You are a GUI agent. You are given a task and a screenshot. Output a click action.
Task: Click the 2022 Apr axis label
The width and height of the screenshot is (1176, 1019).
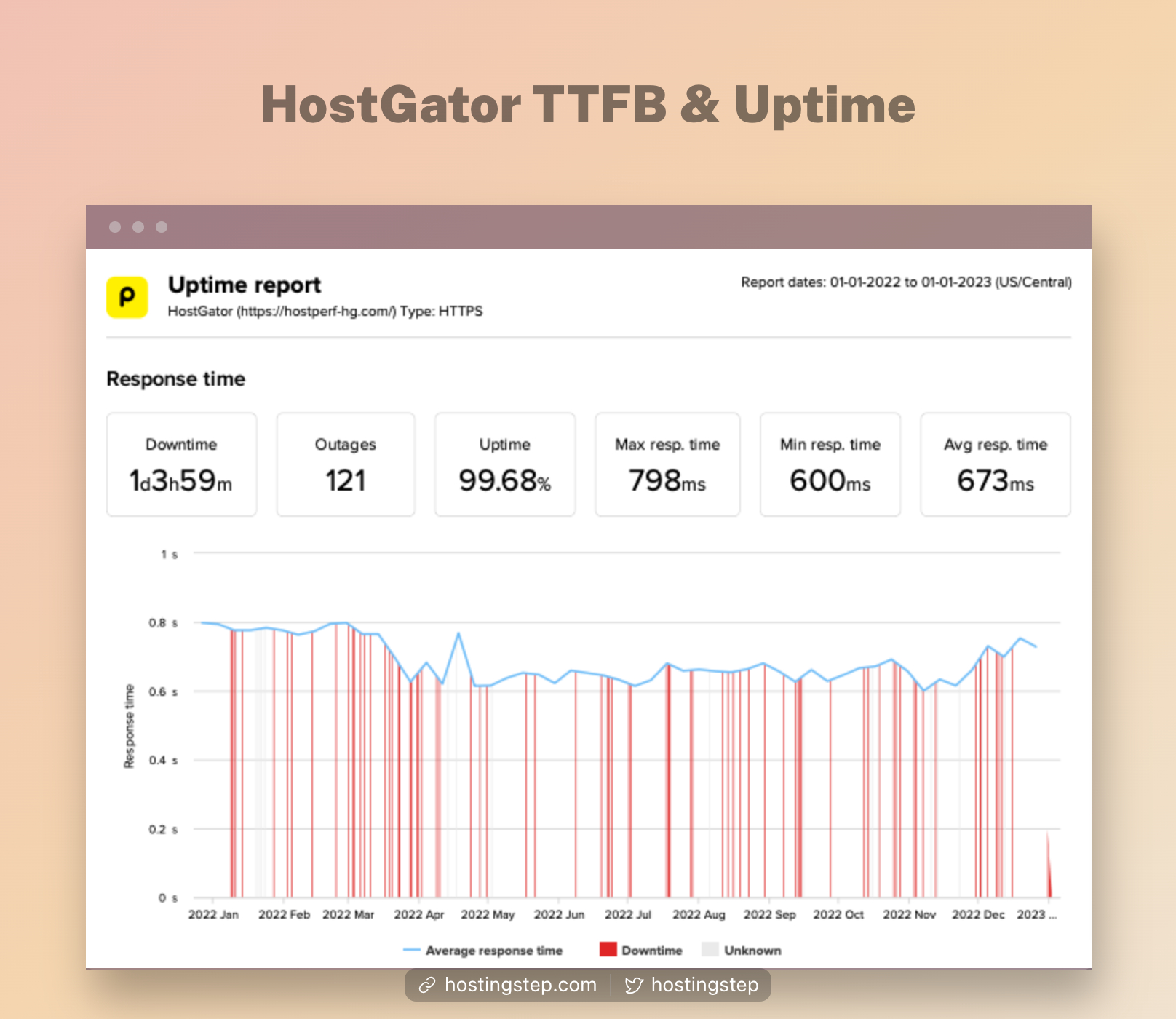[x=419, y=914]
